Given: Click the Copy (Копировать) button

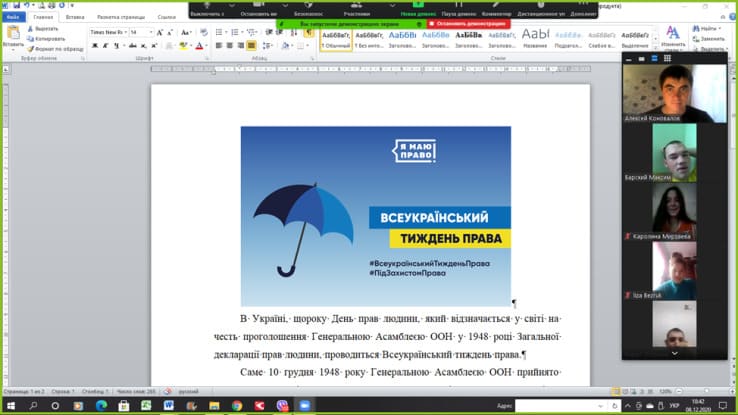Looking at the screenshot, I should pyautogui.click(x=46, y=39).
